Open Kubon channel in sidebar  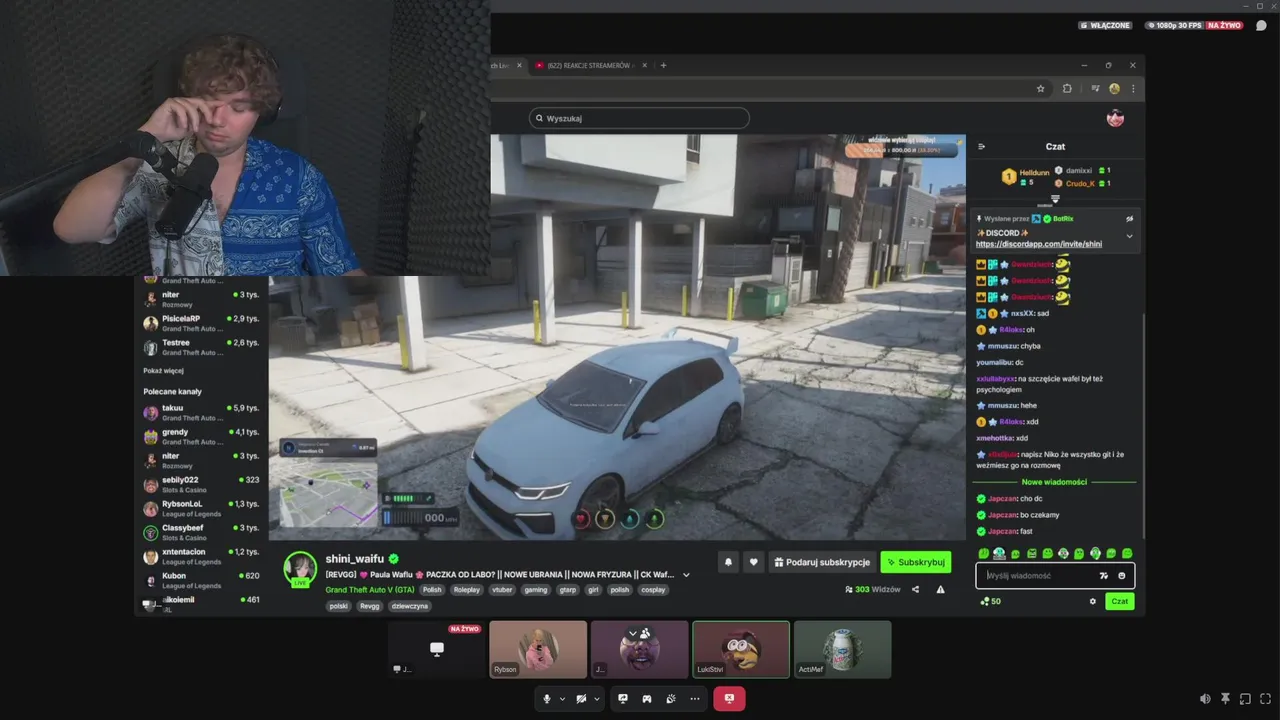[201, 580]
